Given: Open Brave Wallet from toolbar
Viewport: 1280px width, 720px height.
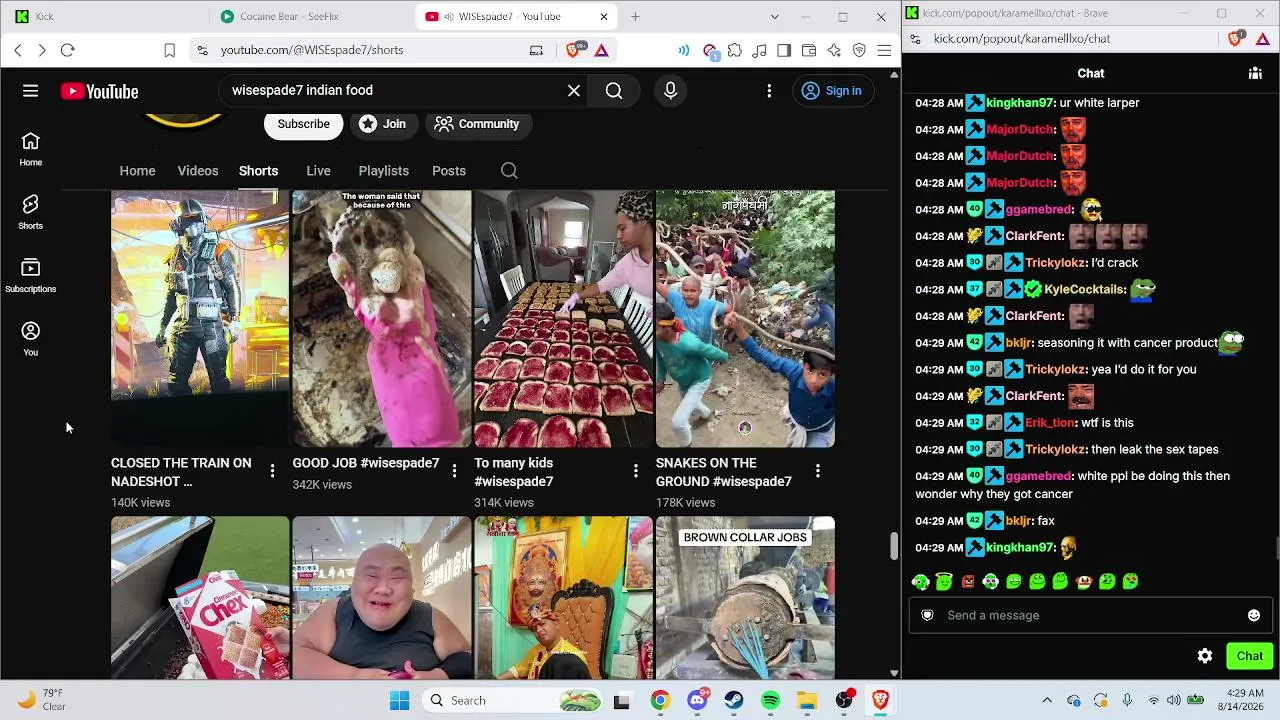Looking at the screenshot, I should pos(809,50).
